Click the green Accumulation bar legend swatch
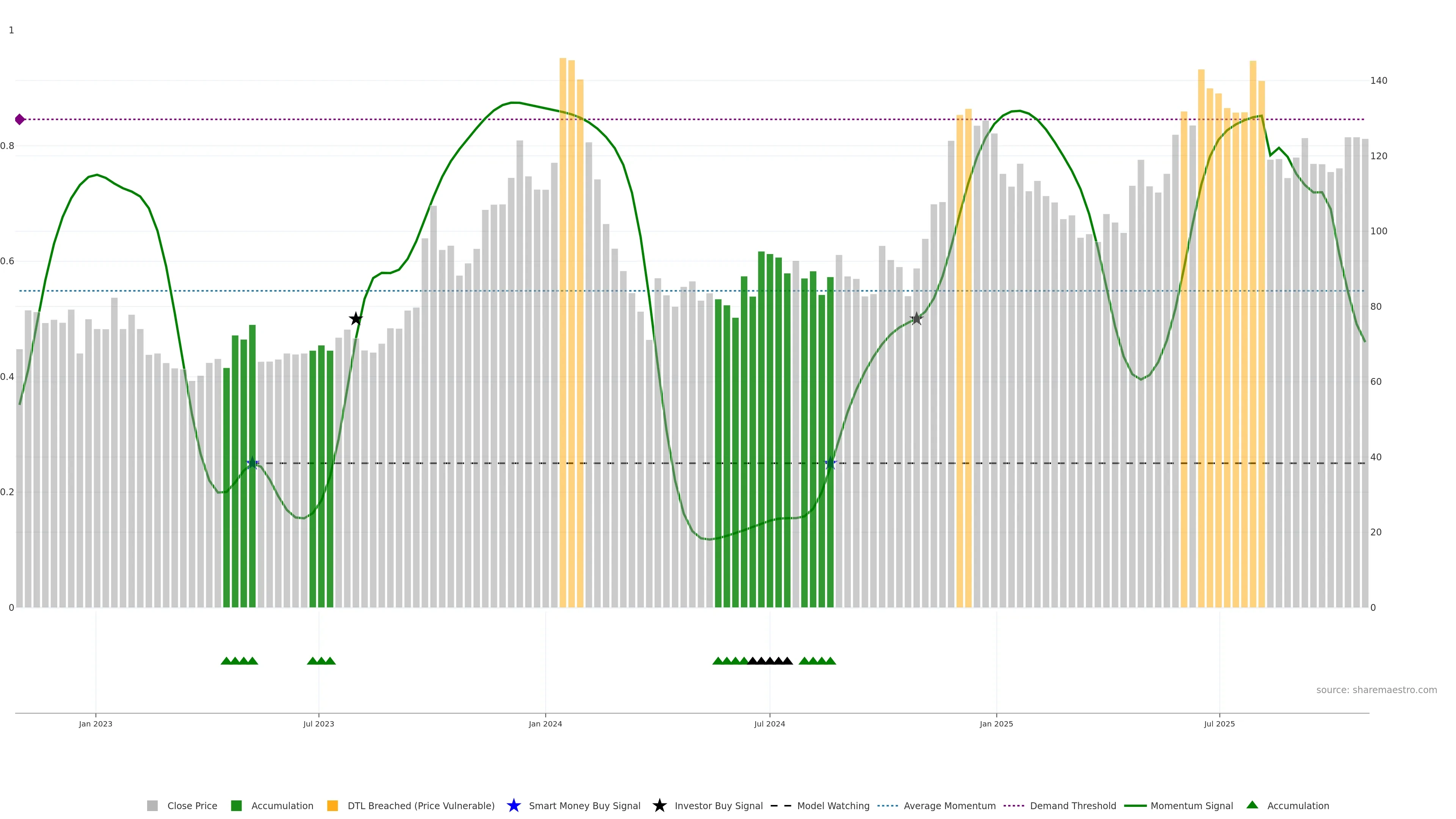1456x819 pixels. click(236, 806)
